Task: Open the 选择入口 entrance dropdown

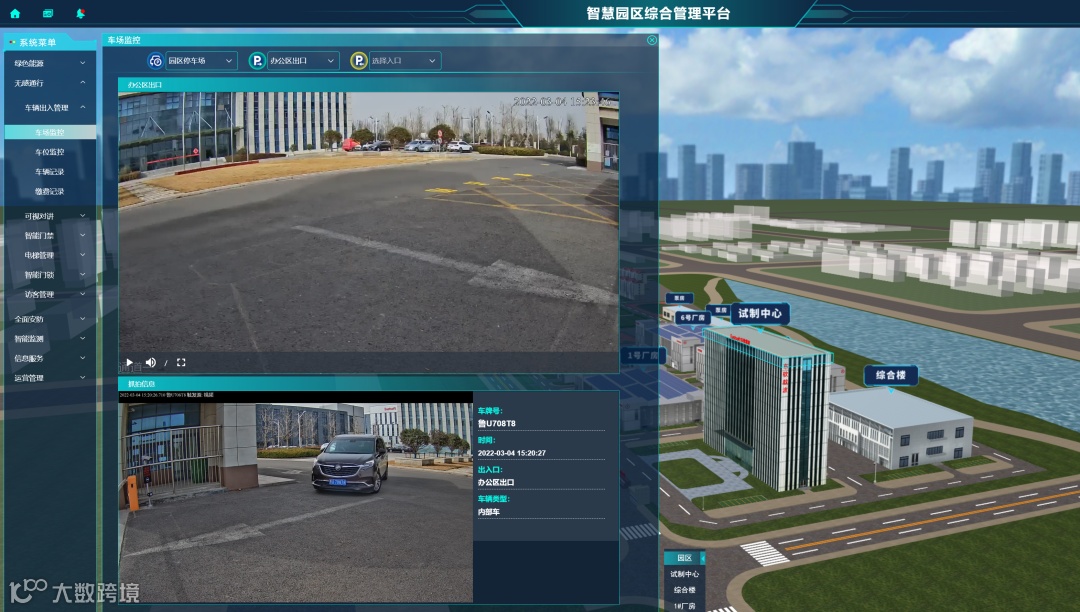Action: 405,61
